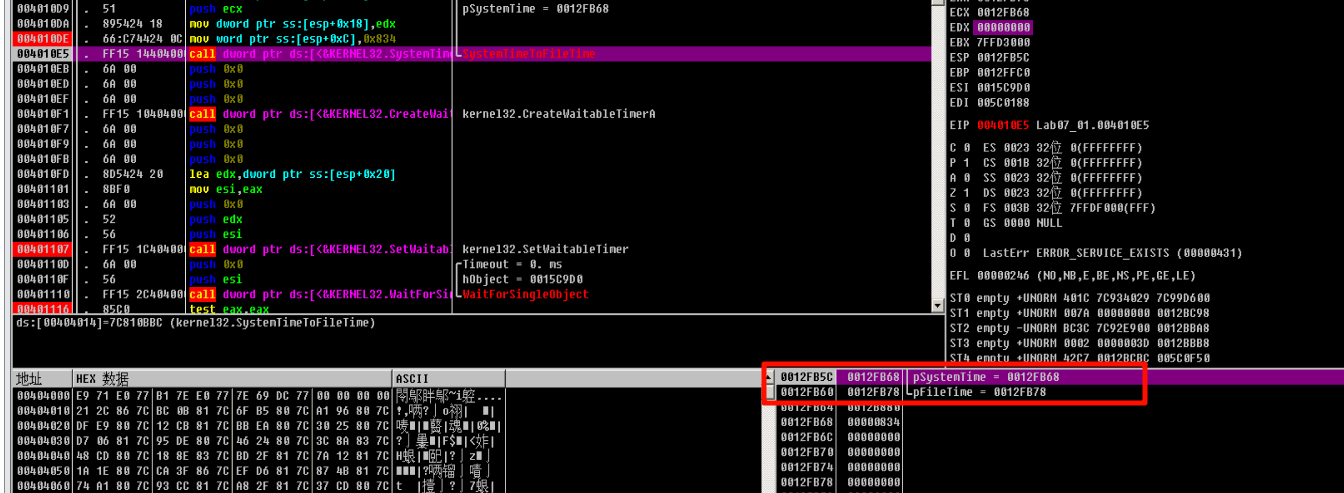1344x493 pixels.
Task: Select the highlighted disassembly row at address 004010E5
Action: tap(472, 53)
